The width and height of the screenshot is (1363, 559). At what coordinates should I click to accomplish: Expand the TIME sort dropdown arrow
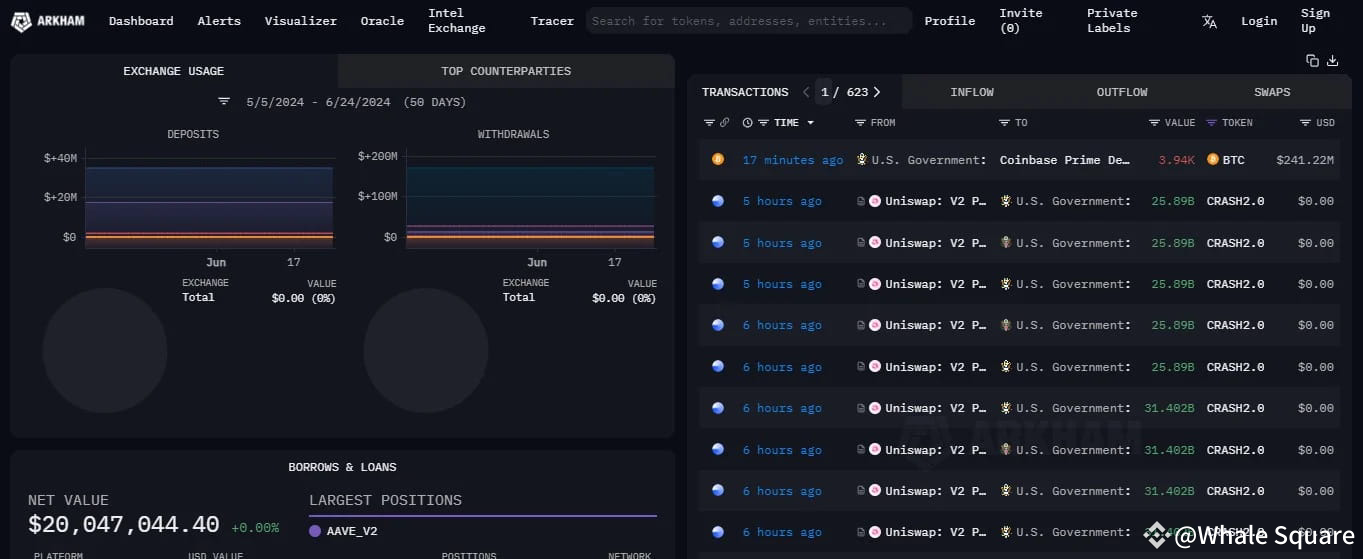[810, 123]
